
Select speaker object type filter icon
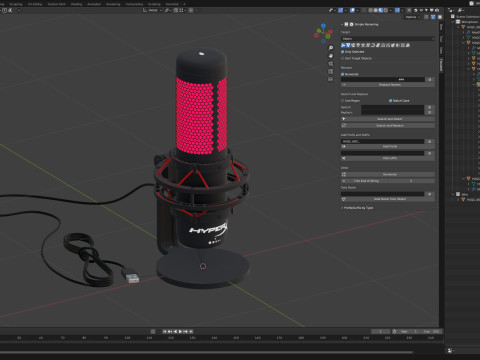point(398,45)
